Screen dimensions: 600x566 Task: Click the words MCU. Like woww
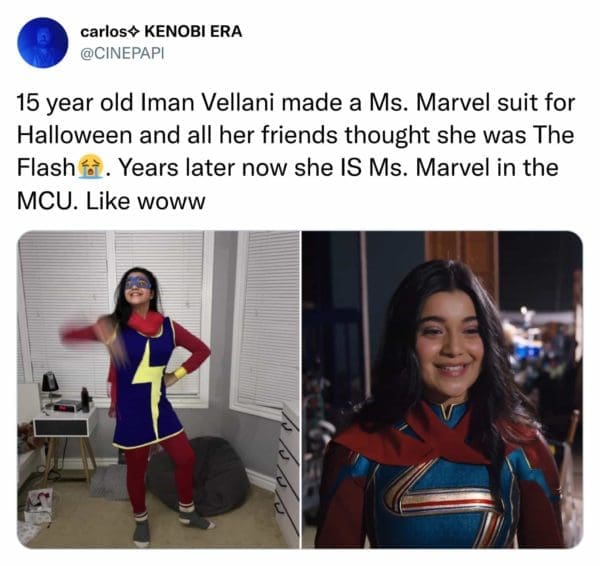tap(111, 201)
